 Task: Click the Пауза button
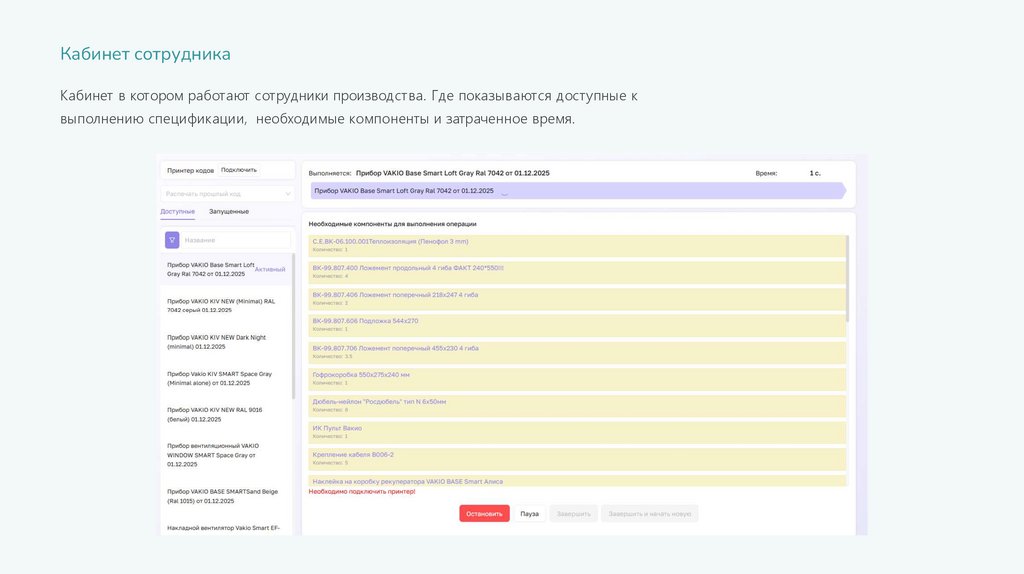coord(530,514)
